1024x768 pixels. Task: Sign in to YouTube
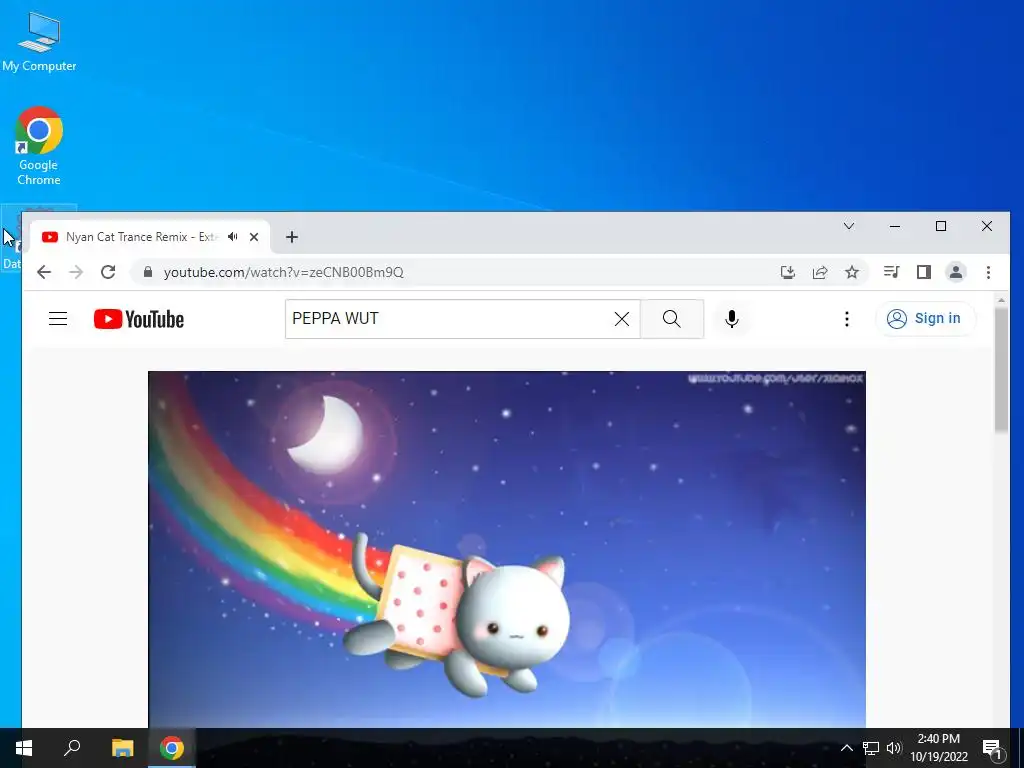tap(925, 319)
